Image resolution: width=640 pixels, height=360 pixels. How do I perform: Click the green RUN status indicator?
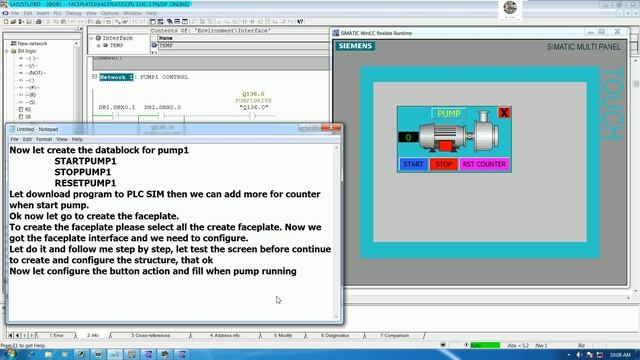point(485,345)
